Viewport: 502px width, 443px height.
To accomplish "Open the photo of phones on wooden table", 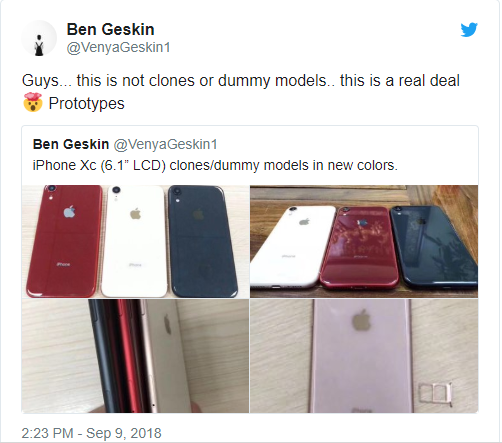I will point(364,241).
